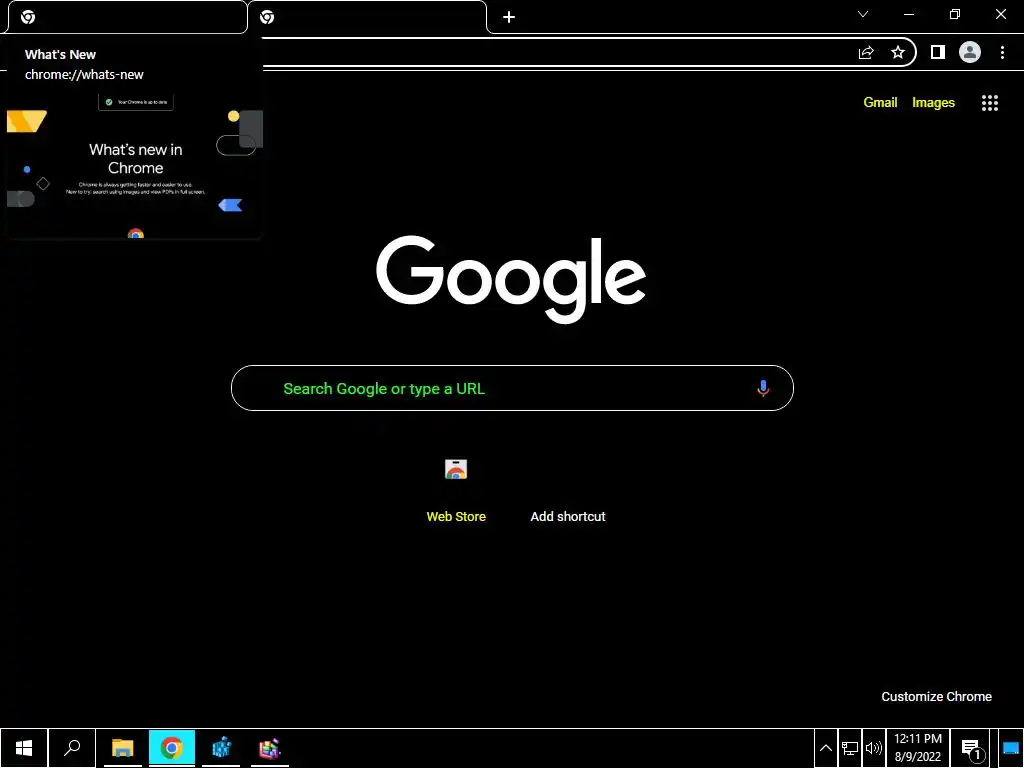Bookmark this tab with the star icon
This screenshot has height=768, width=1024.
[x=898, y=52]
